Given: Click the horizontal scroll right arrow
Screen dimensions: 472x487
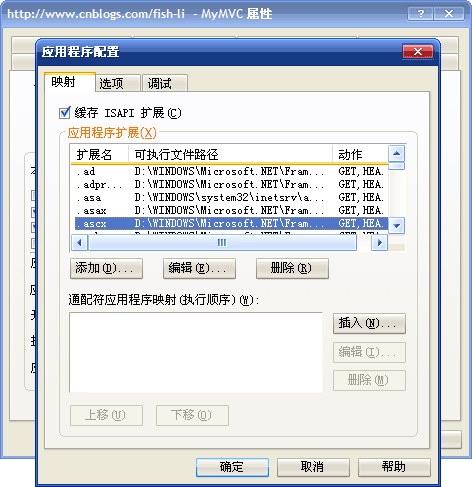Looking at the screenshot, I should (380, 242).
